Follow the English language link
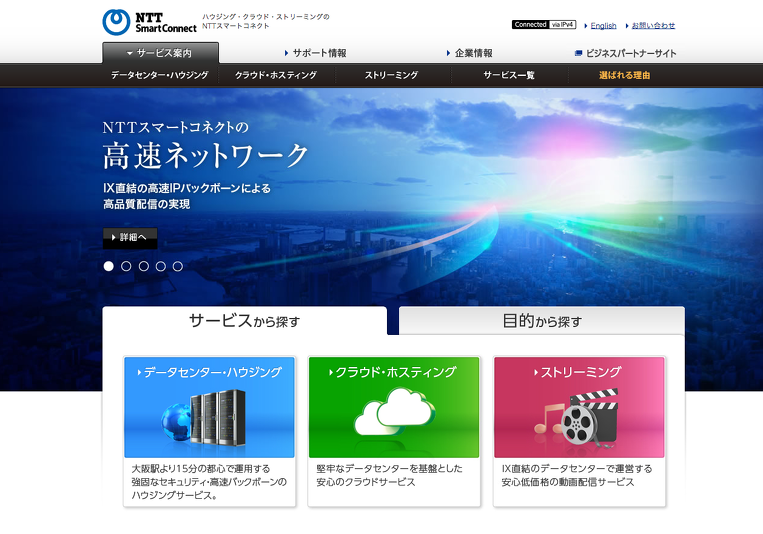 [603, 25]
